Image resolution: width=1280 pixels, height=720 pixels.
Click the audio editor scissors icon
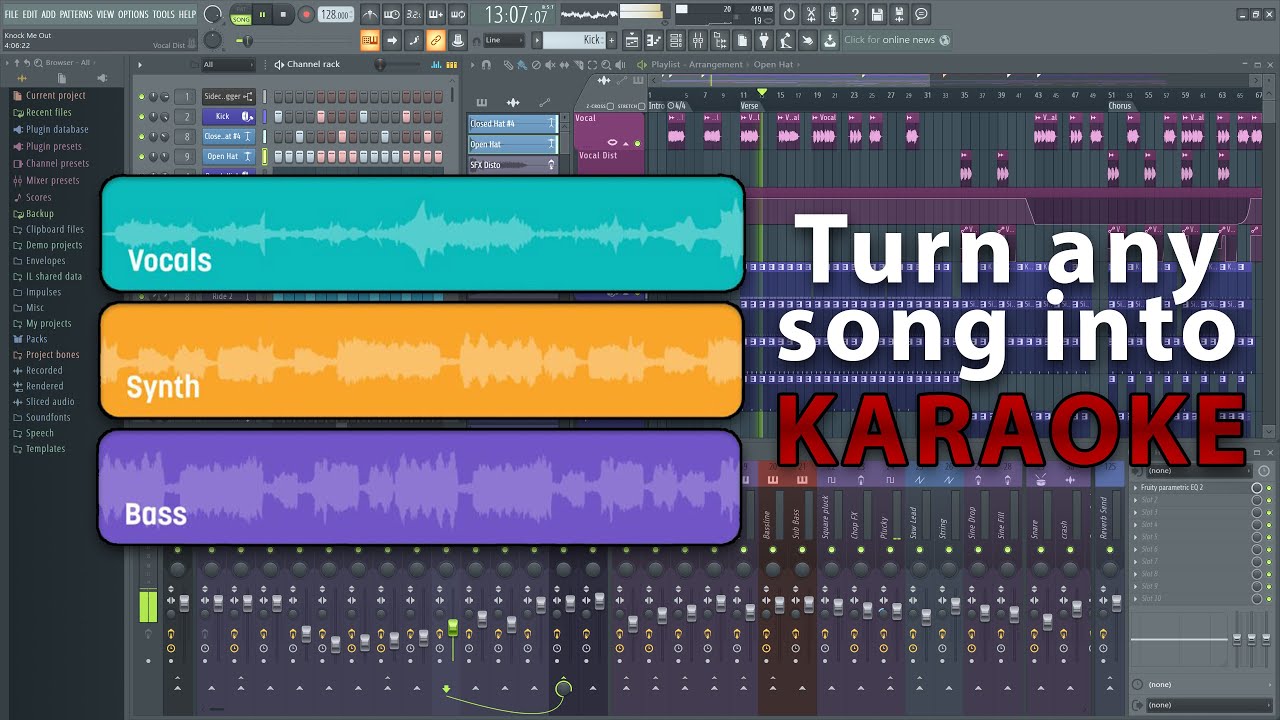point(811,14)
